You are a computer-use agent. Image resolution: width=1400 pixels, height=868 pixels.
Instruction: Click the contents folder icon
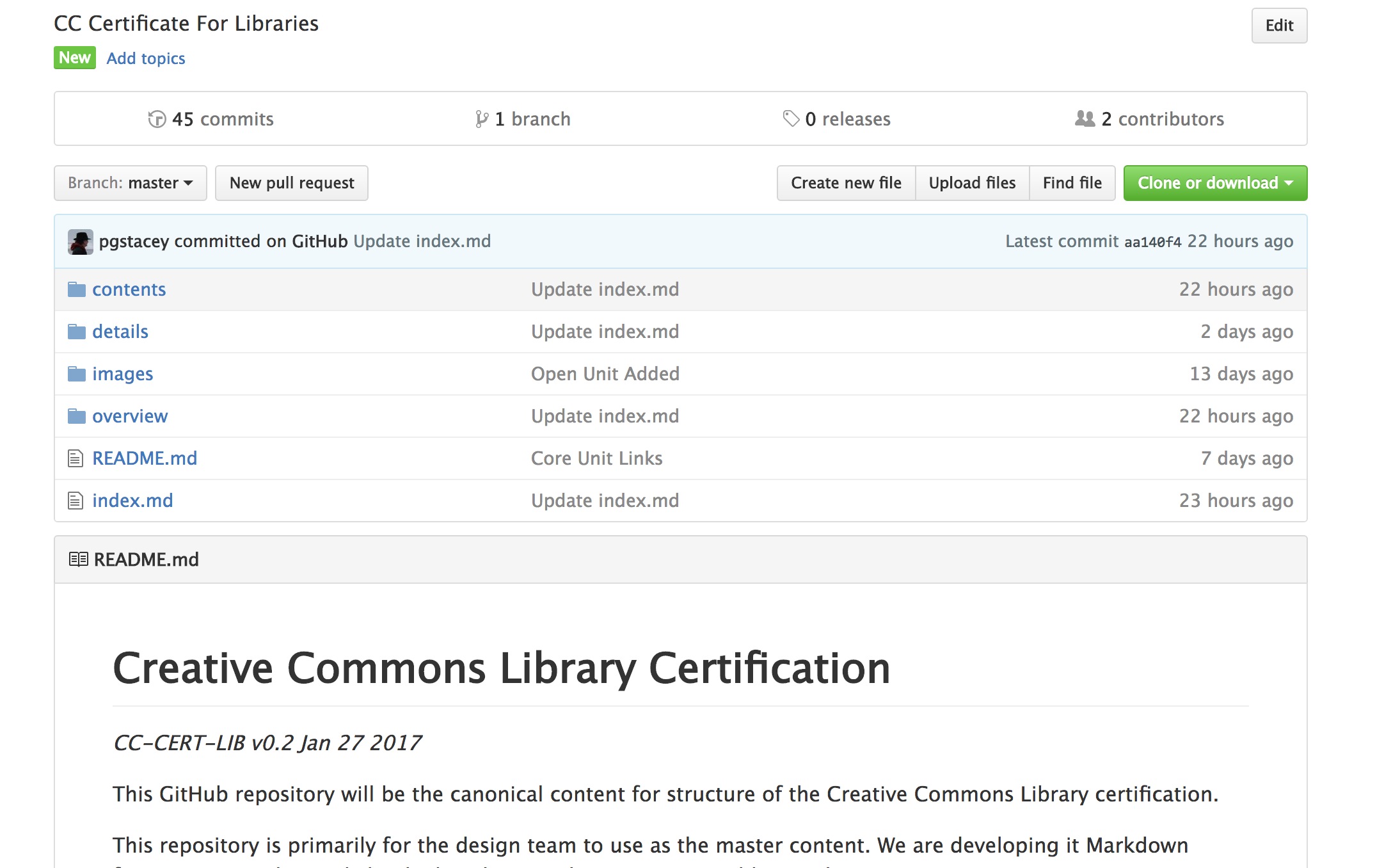(77, 290)
